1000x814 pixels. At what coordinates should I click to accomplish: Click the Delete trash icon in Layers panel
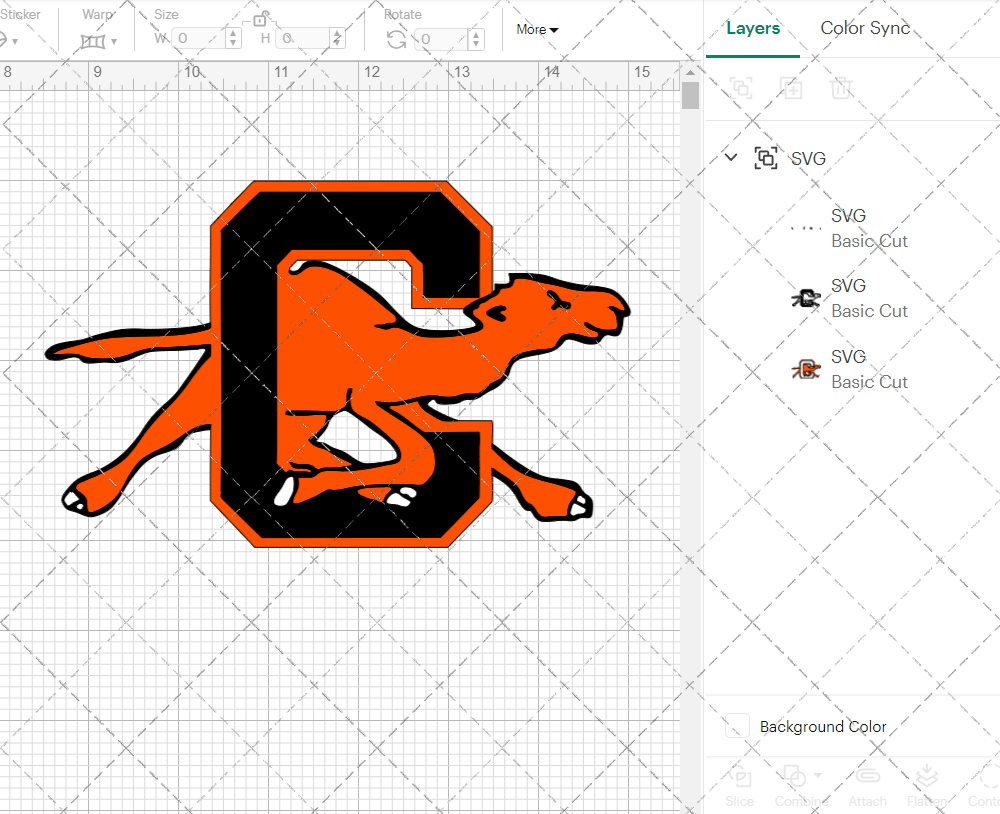[x=841, y=88]
